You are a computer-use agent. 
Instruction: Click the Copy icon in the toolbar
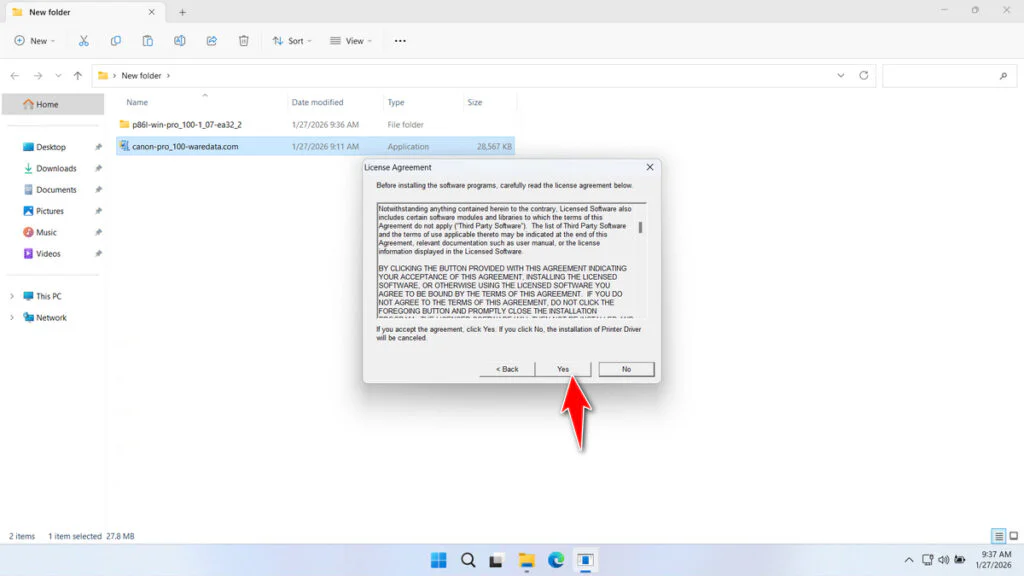pos(115,40)
